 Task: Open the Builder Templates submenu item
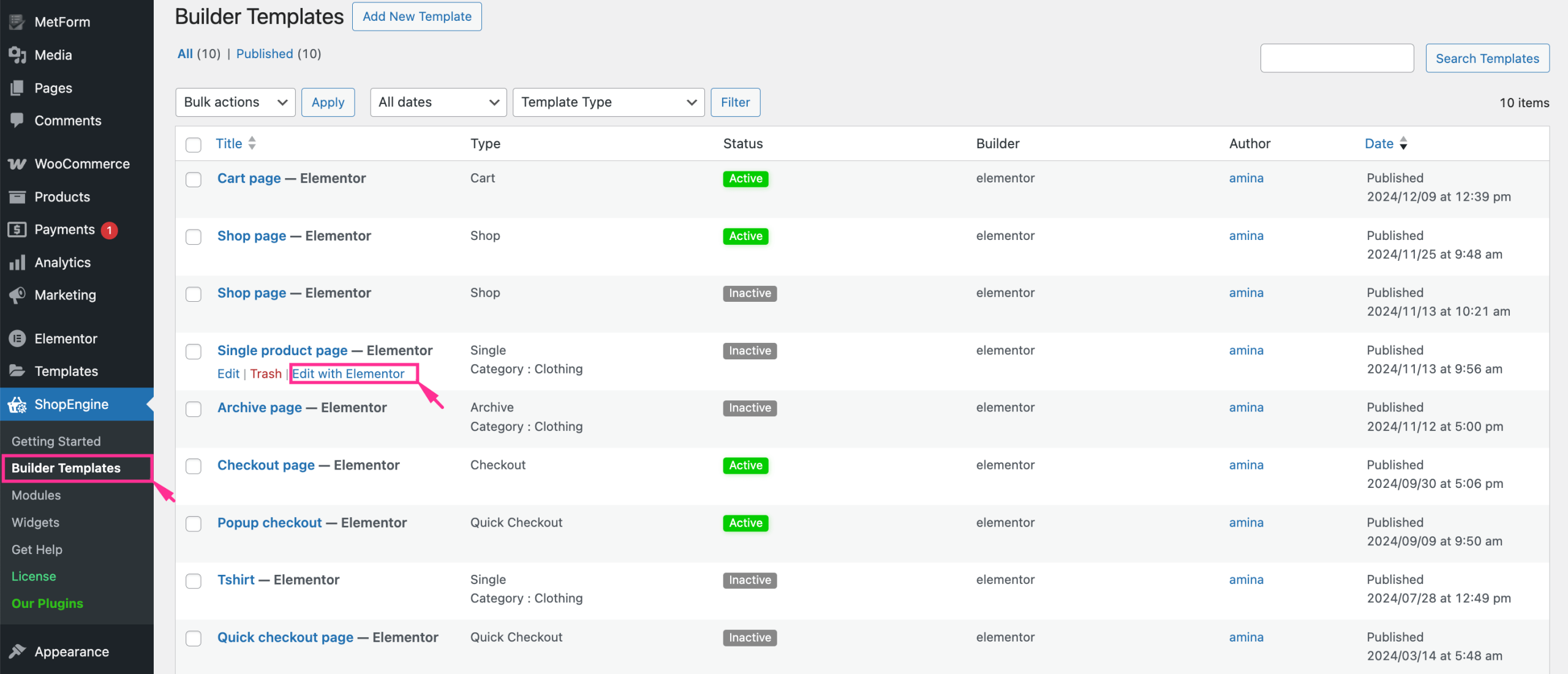tap(66, 468)
